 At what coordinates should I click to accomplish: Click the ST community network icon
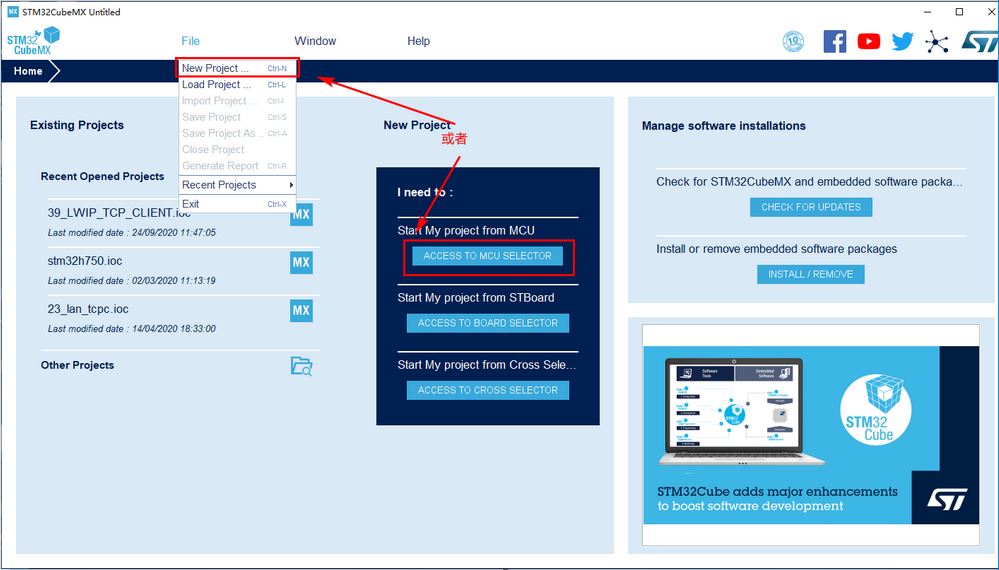point(936,42)
